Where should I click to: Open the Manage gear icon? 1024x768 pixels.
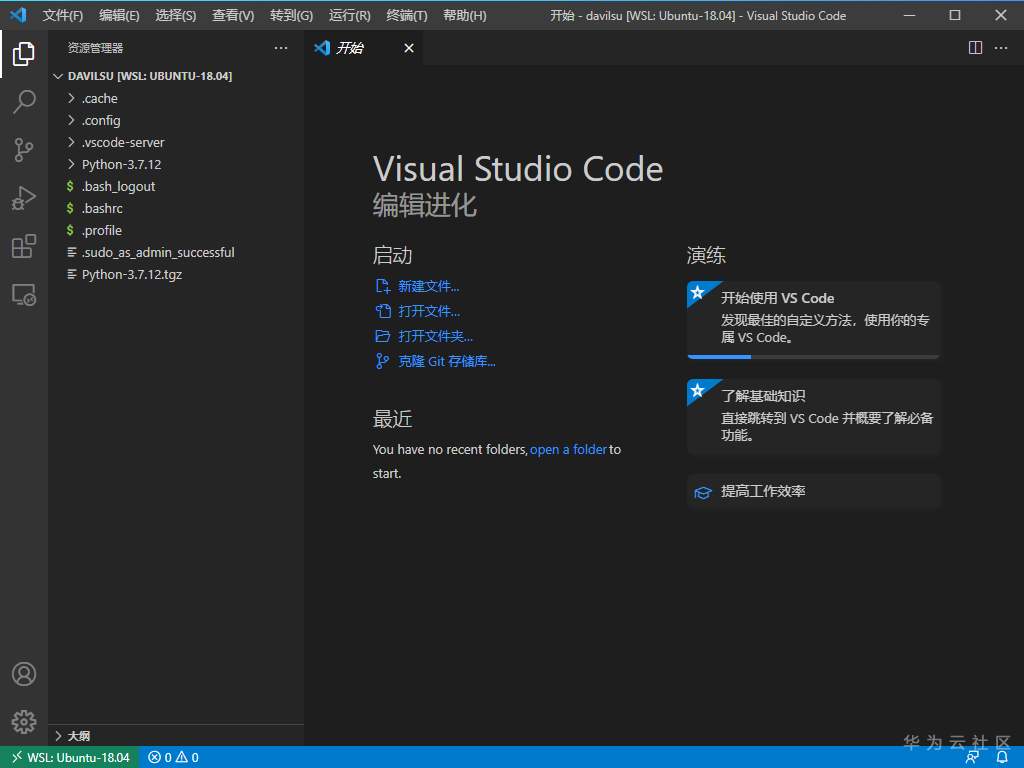coord(24,721)
